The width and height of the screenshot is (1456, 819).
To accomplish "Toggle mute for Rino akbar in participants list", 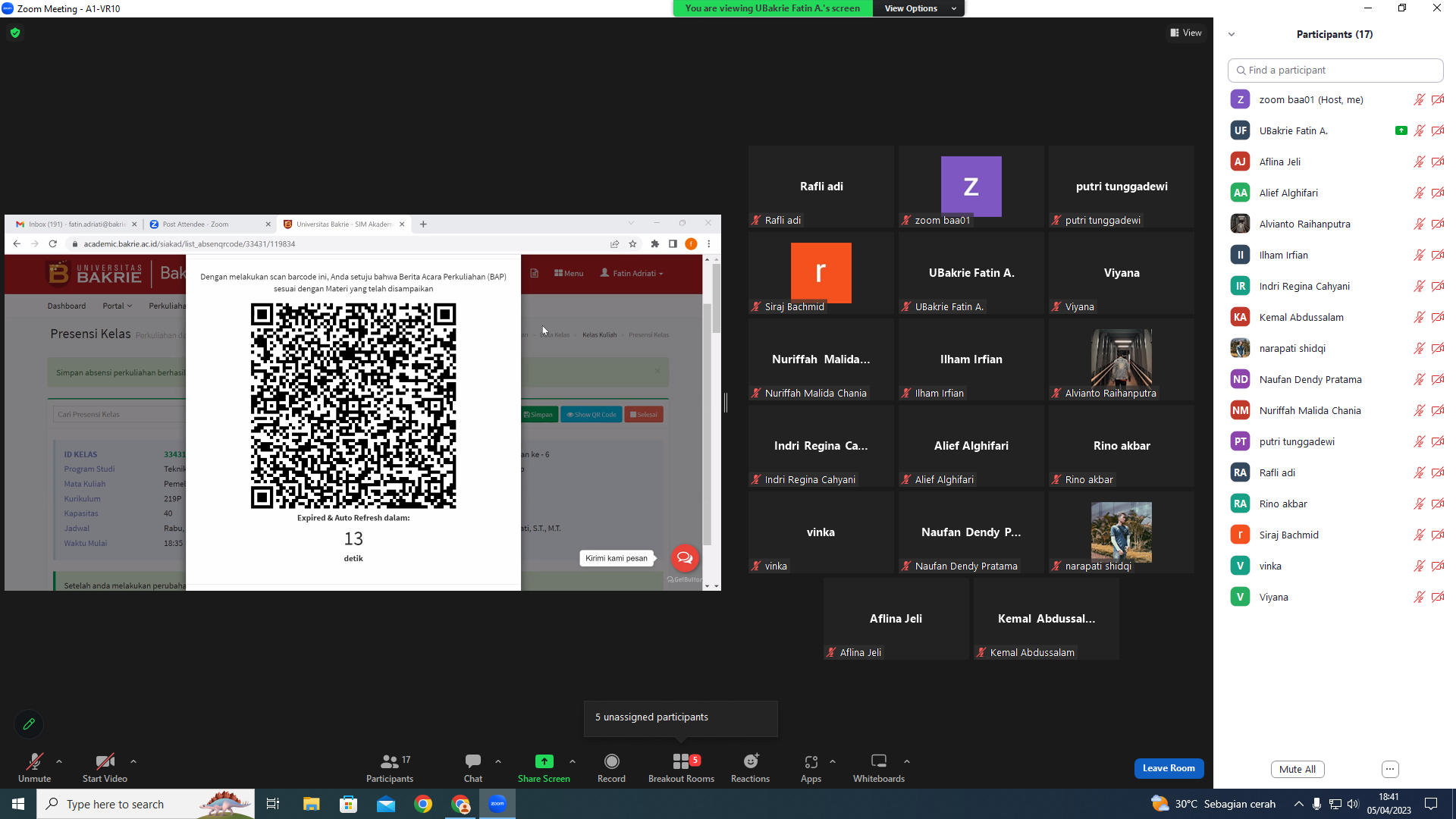I will pos(1419,504).
